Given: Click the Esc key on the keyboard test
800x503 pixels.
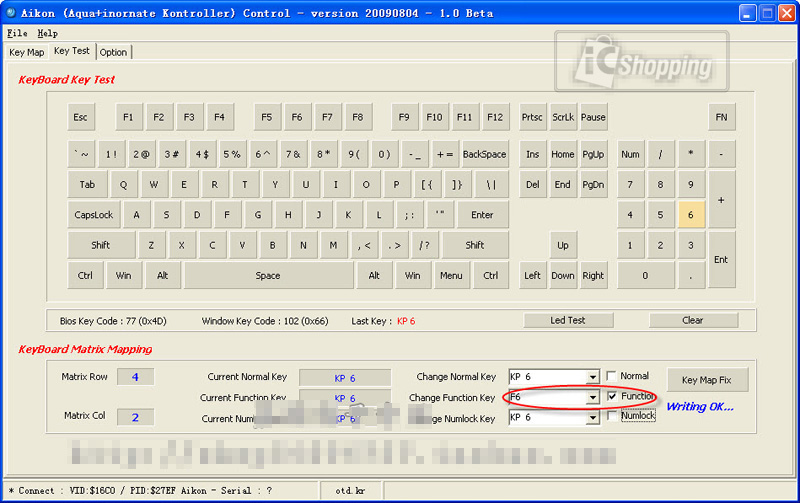Looking at the screenshot, I should point(81,117).
